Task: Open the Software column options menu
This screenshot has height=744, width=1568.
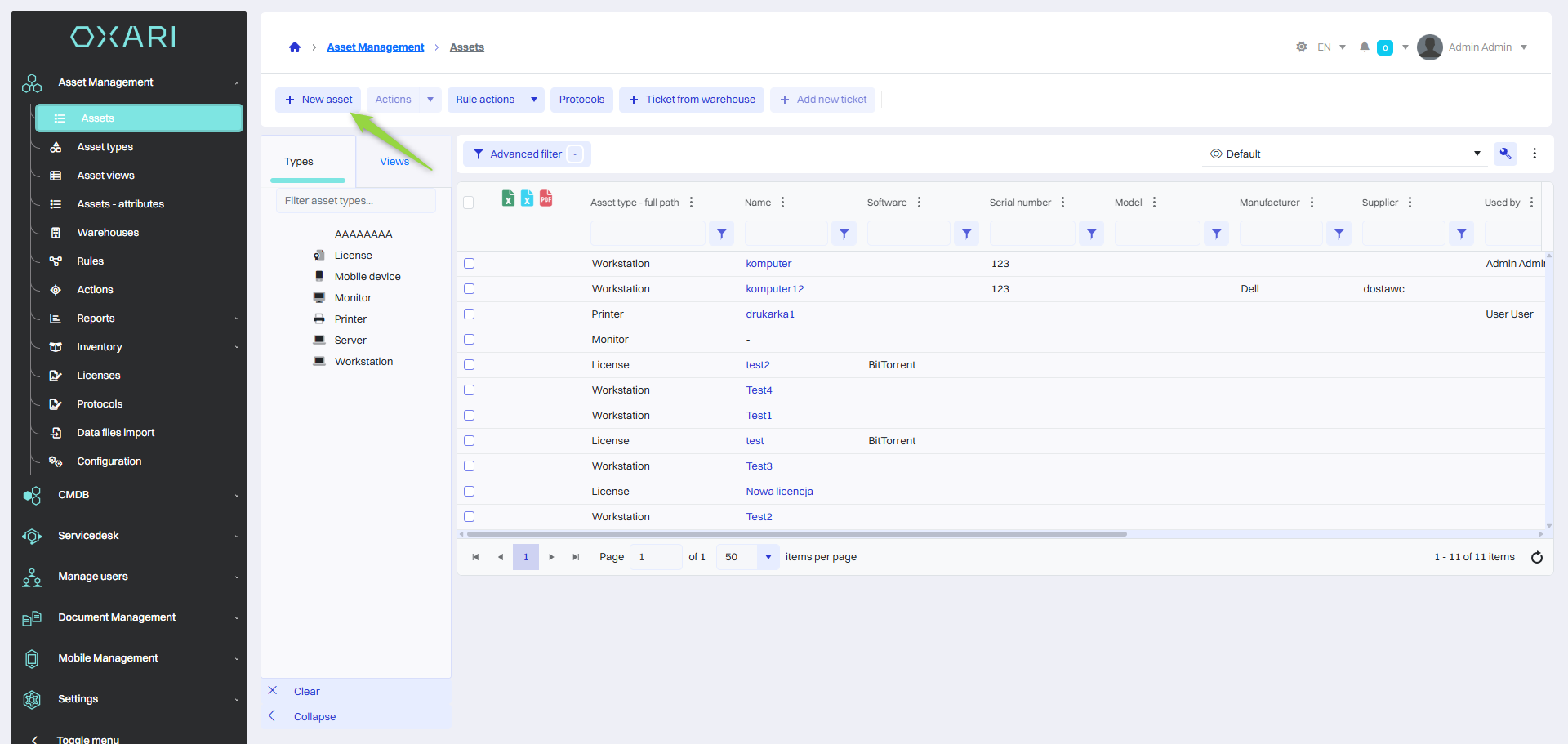Action: click(x=919, y=203)
